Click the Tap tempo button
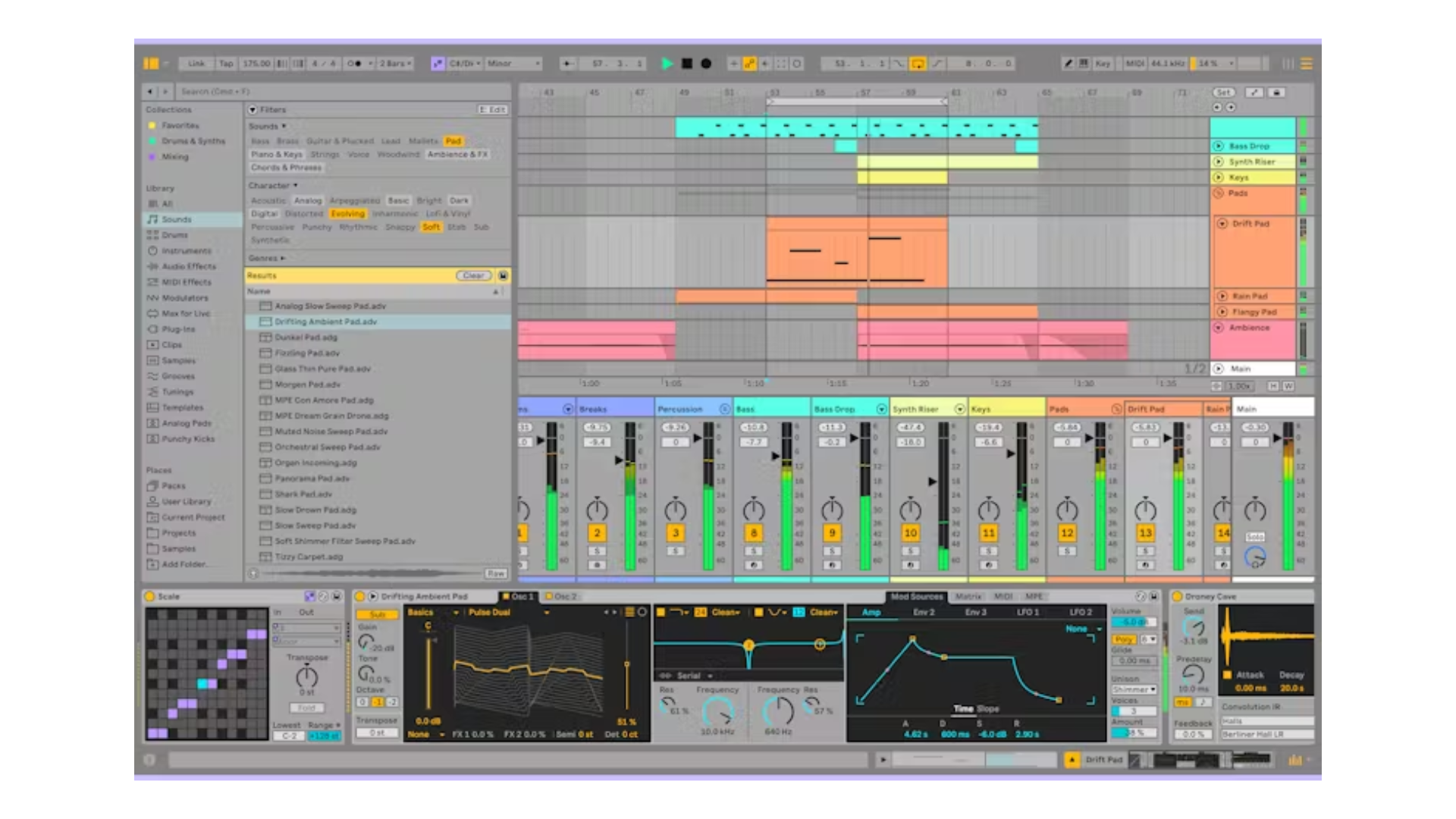 click(226, 64)
